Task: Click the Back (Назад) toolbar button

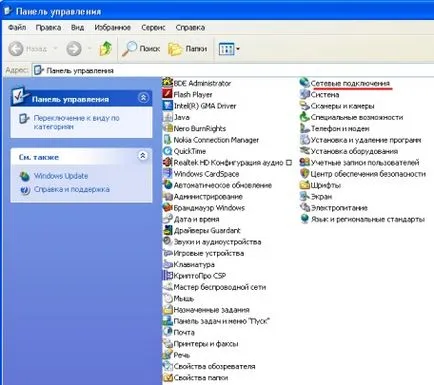Action: tap(28, 49)
